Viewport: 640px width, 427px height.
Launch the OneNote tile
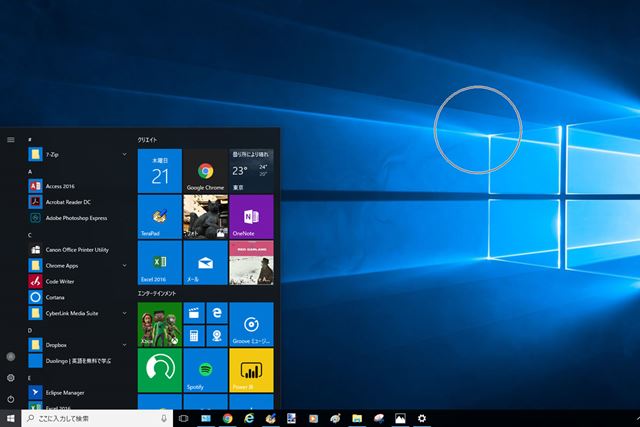tap(251, 217)
